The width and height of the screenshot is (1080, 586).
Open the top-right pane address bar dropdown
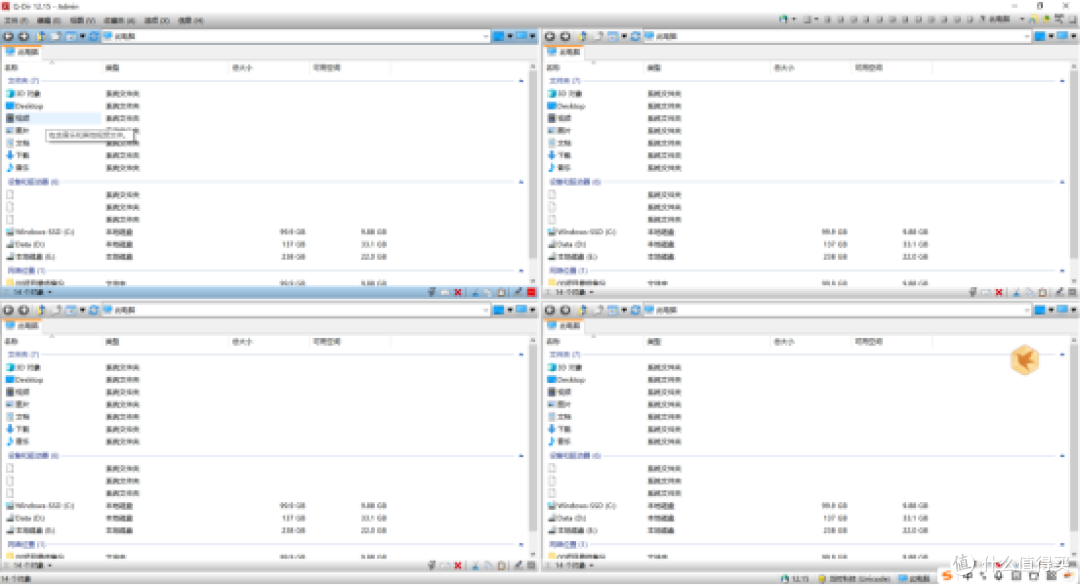[x=1027, y=36]
